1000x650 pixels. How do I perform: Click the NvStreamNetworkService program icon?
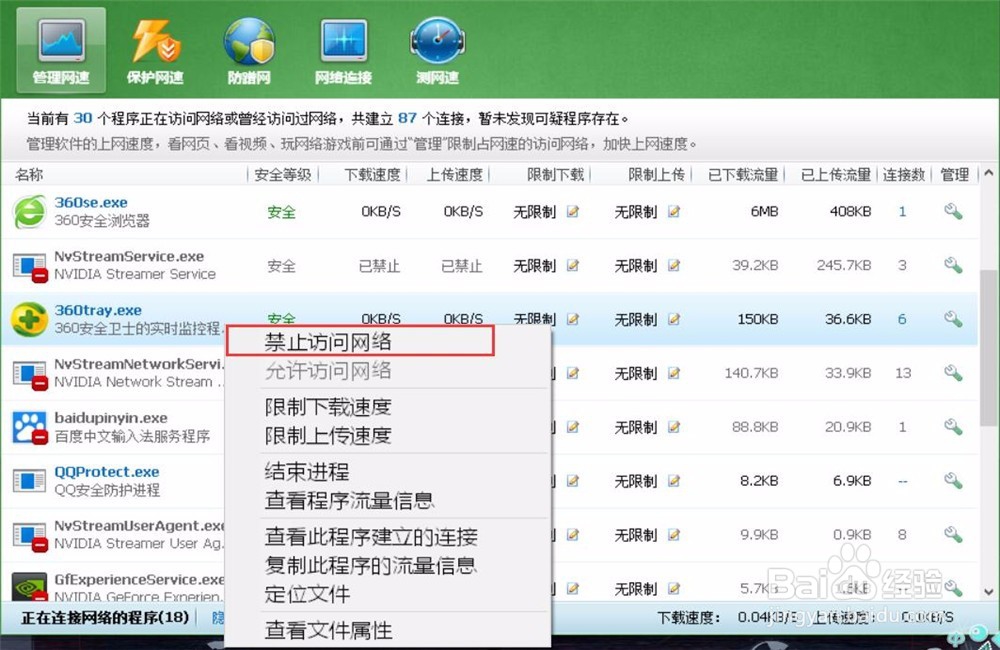click(30, 374)
